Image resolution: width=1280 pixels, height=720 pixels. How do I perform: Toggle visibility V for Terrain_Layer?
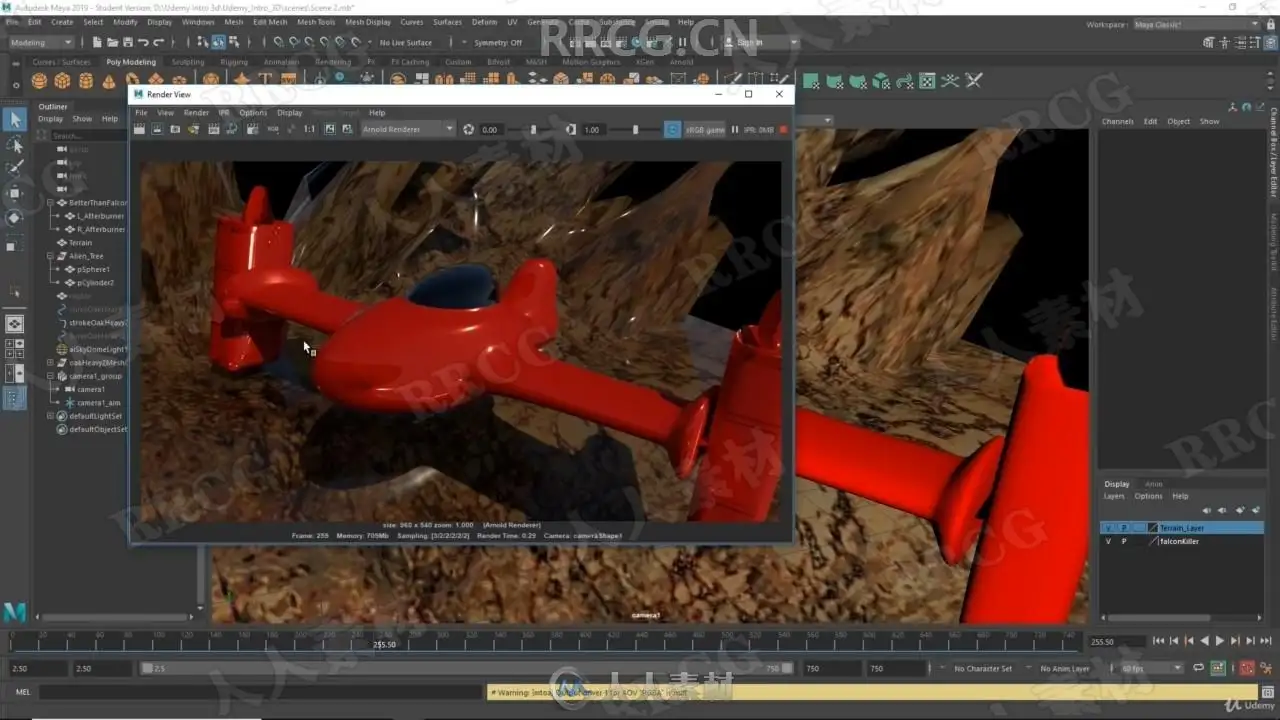[1108, 527]
